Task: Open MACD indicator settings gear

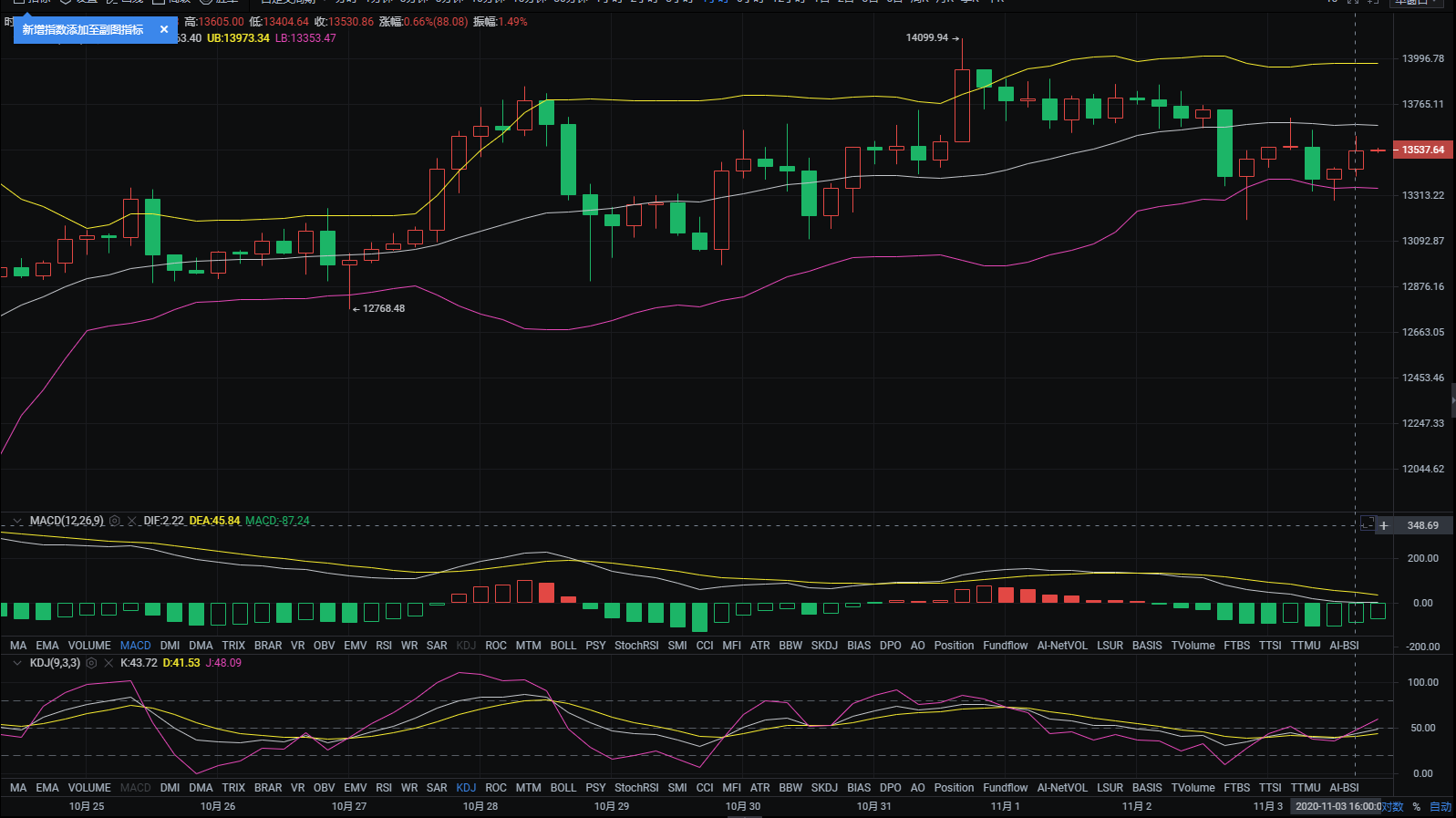Action: pos(115,521)
